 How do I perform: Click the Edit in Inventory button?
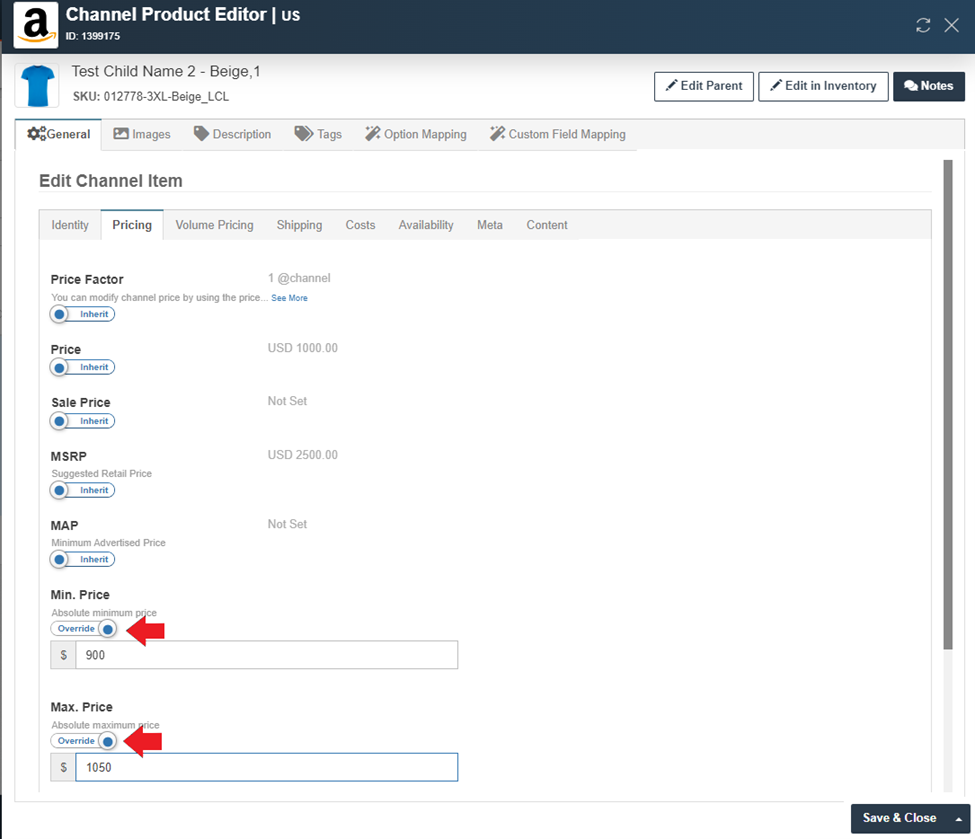(823, 86)
